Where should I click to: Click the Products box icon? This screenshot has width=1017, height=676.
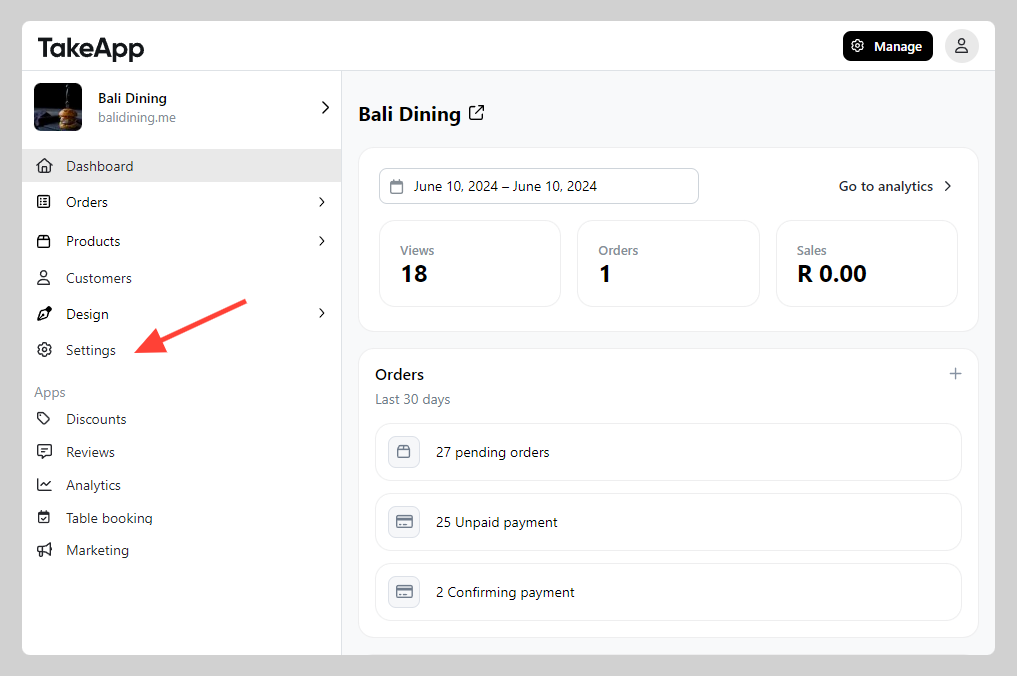click(x=43, y=241)
